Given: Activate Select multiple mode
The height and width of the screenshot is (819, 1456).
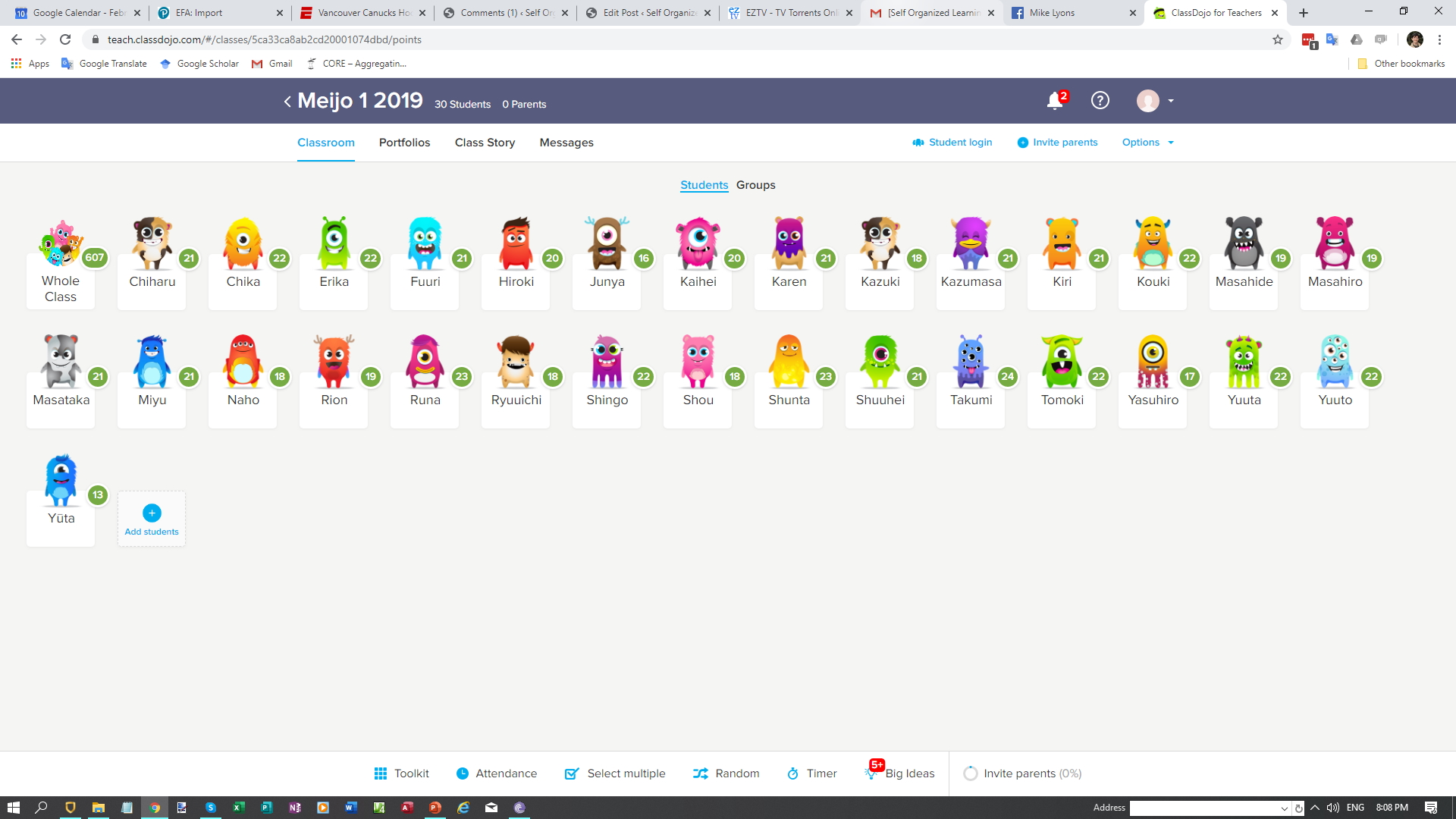Looking at the screenshot, I should (x=615, y=773).
